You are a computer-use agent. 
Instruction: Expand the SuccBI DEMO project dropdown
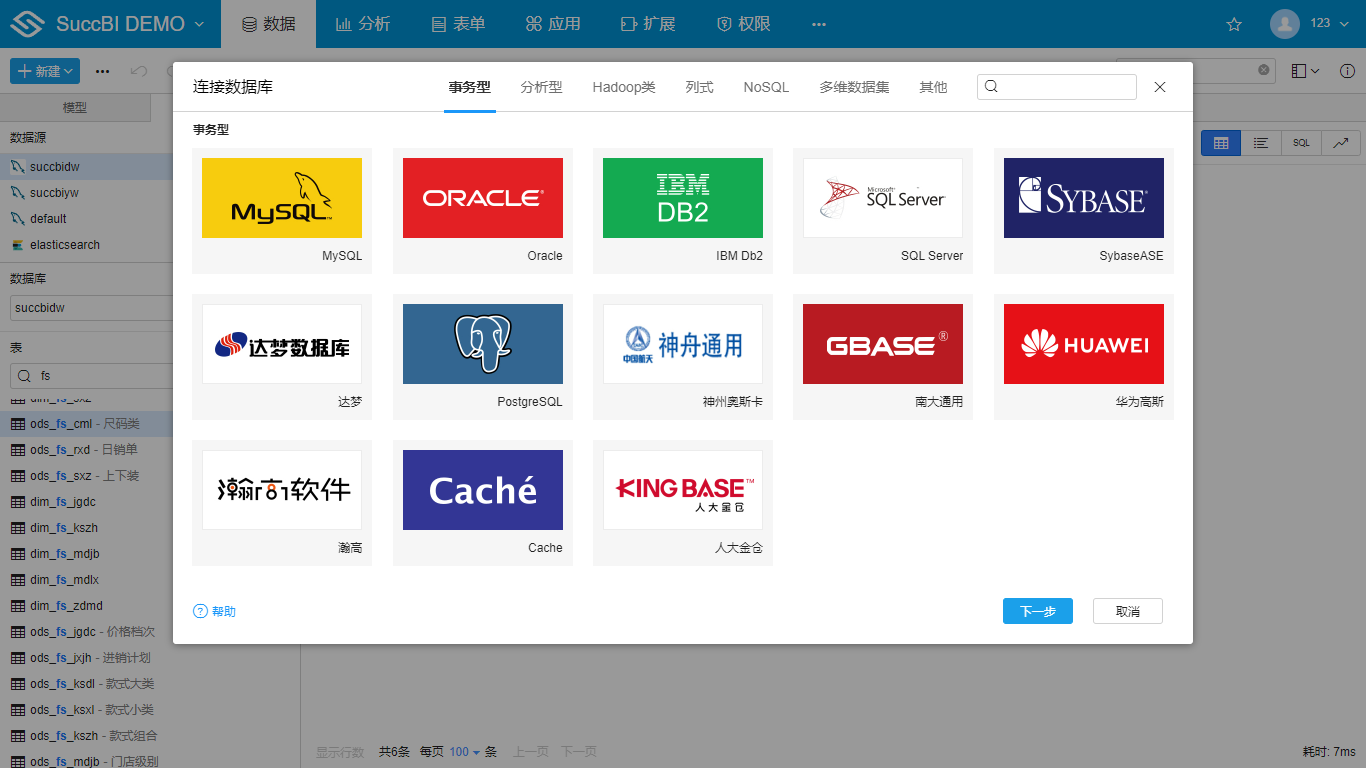click(x=198, y=24)
